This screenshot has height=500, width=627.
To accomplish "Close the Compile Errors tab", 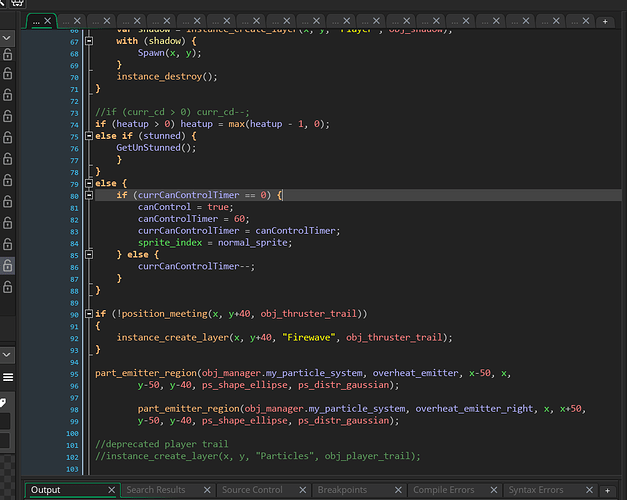I will (494, 490).
